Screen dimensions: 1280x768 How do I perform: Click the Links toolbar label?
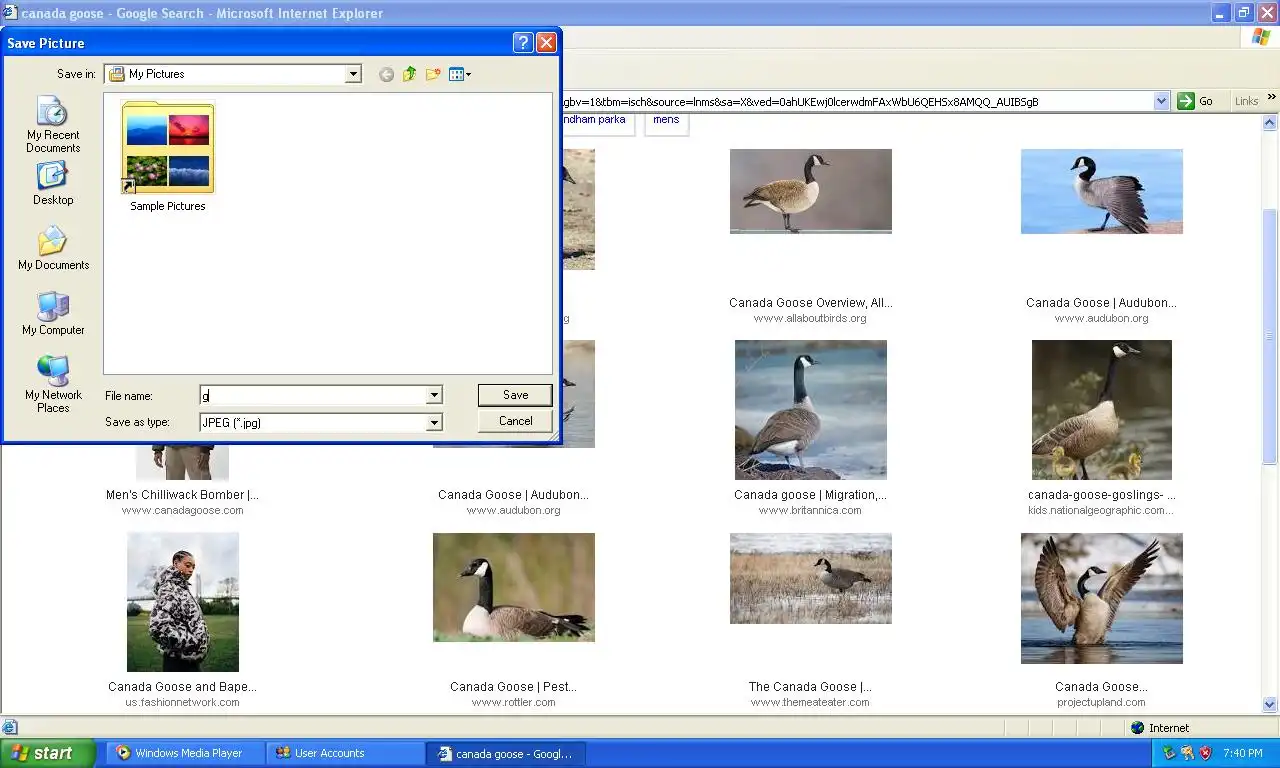[1246, 101]
